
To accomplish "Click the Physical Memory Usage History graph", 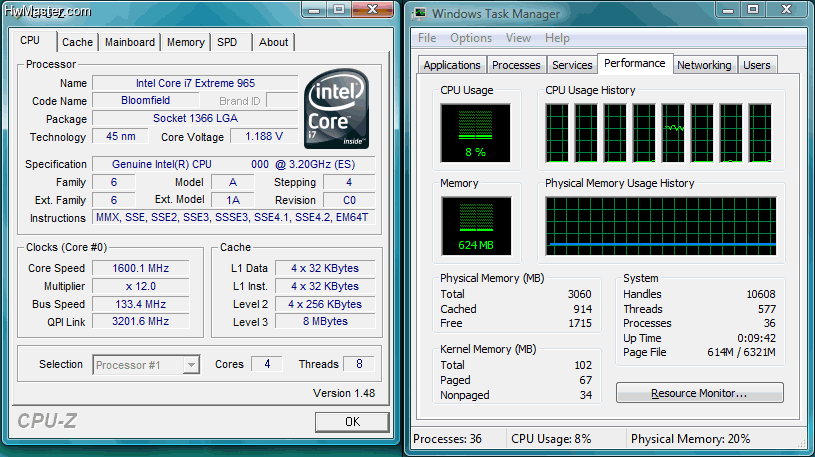I will 661,226.
